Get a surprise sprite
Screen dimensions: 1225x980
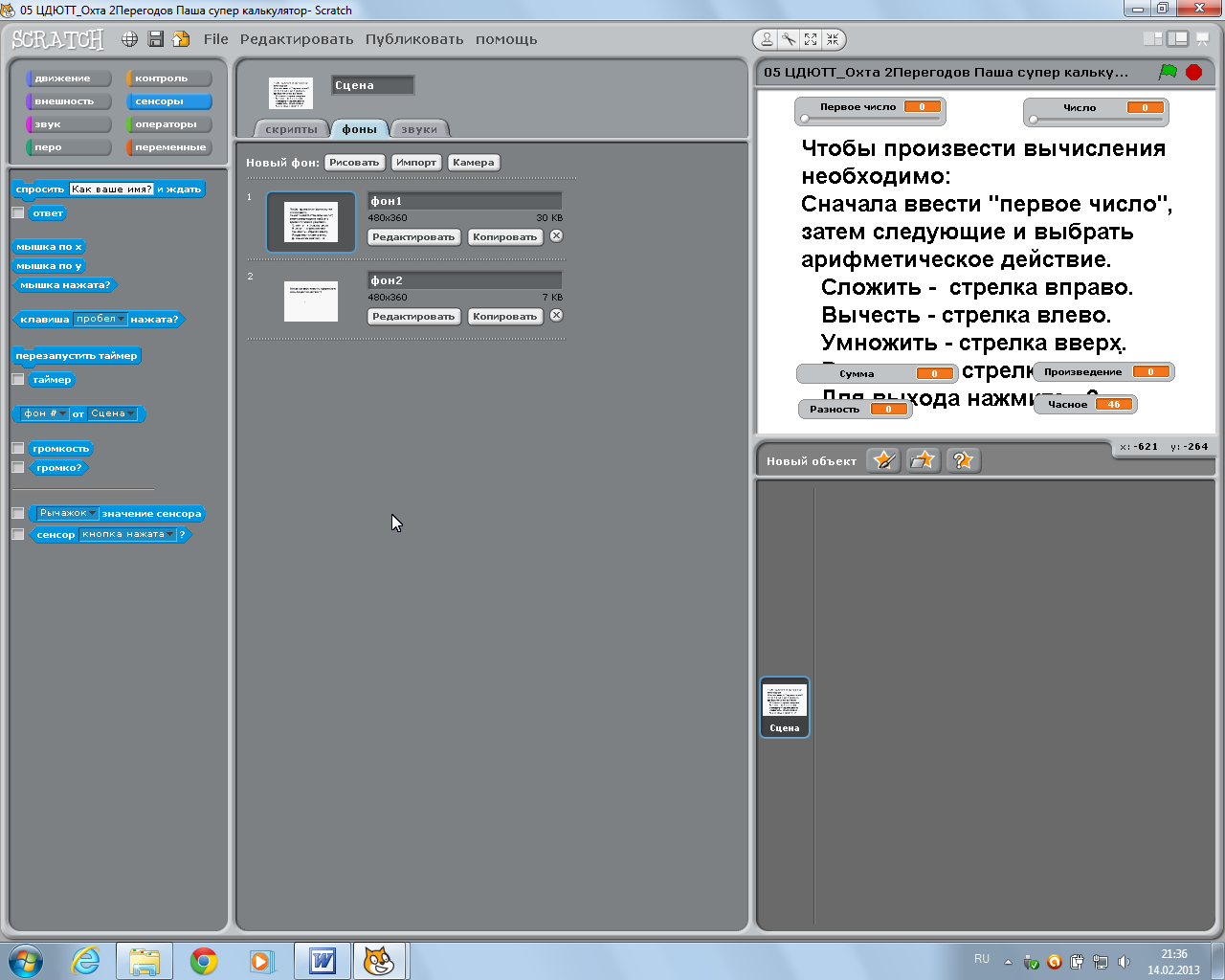pos(962,460)
